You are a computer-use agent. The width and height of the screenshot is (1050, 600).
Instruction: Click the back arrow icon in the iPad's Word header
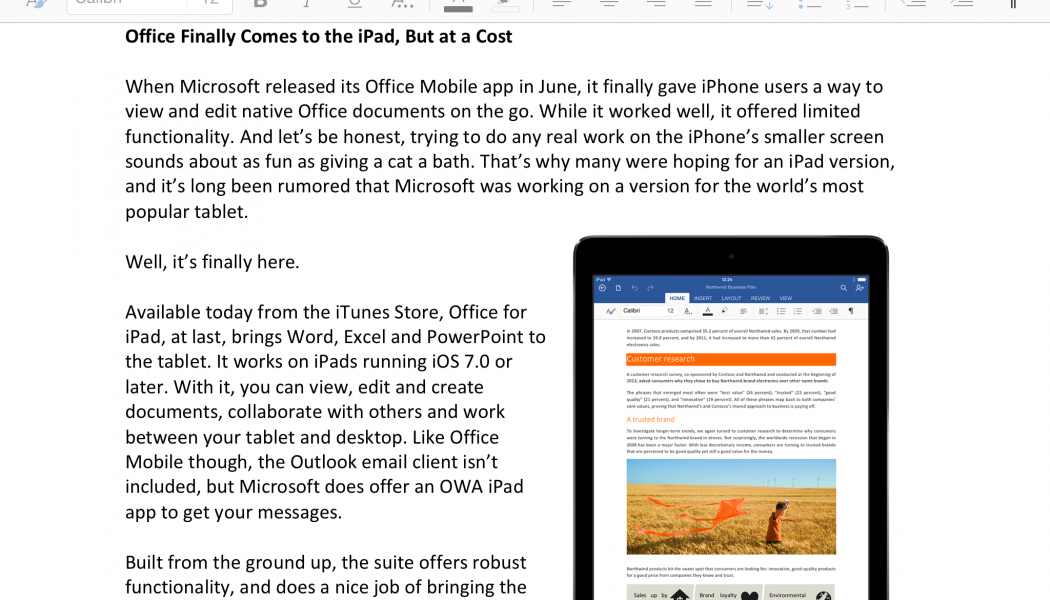pos(602,288)
